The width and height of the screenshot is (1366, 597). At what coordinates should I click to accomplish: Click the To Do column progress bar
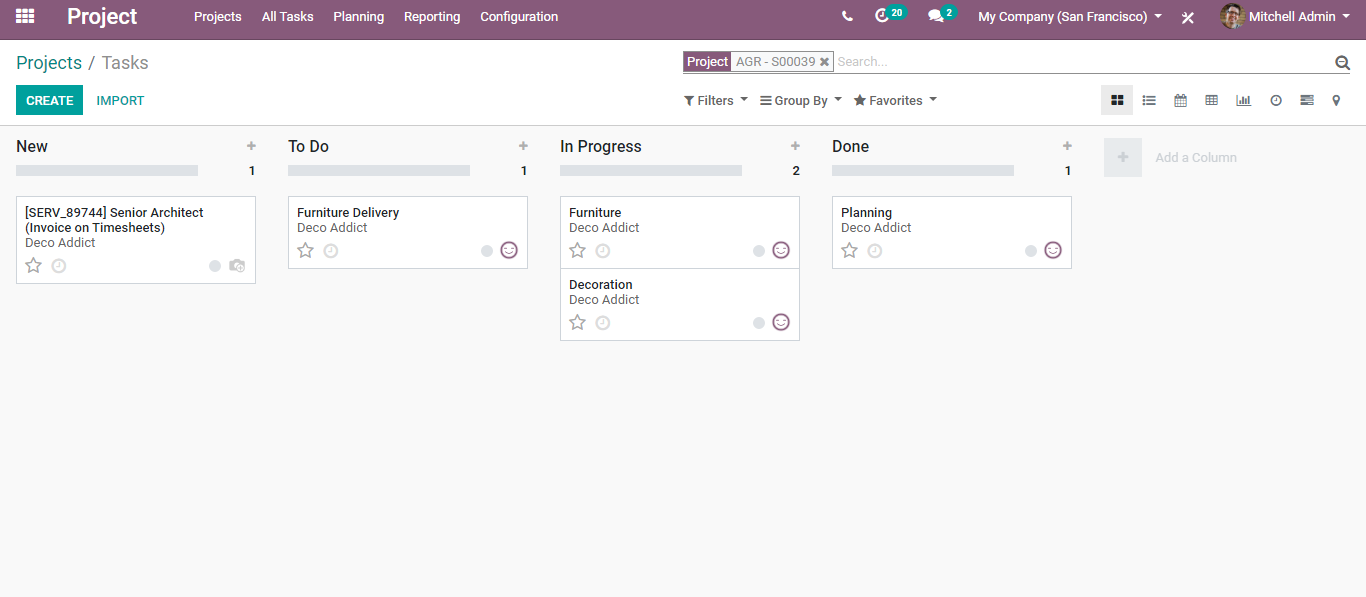point(379,171)
